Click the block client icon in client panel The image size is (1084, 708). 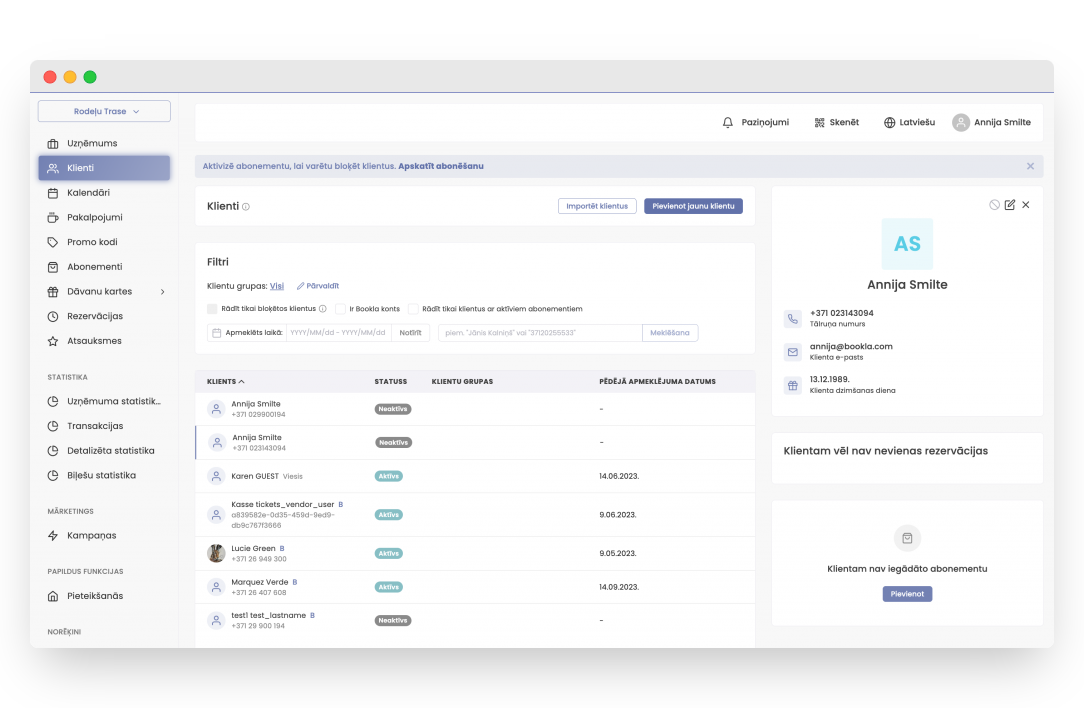[994, 205]
